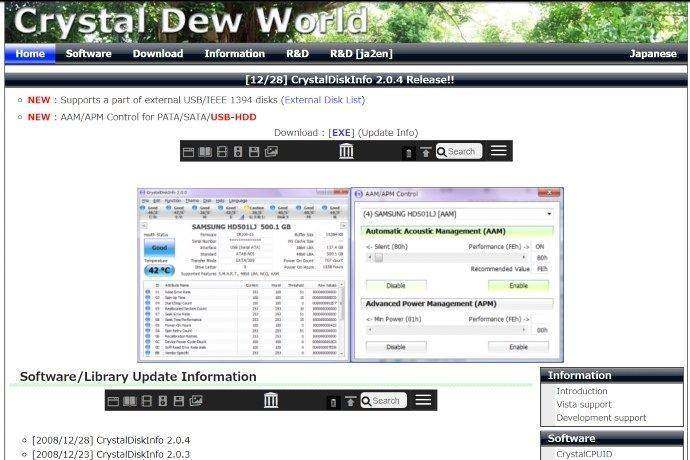
Task: Click the upload arrow icon under Software/Library Update Information
Action: pyautogui.click(x=350, y=401)
